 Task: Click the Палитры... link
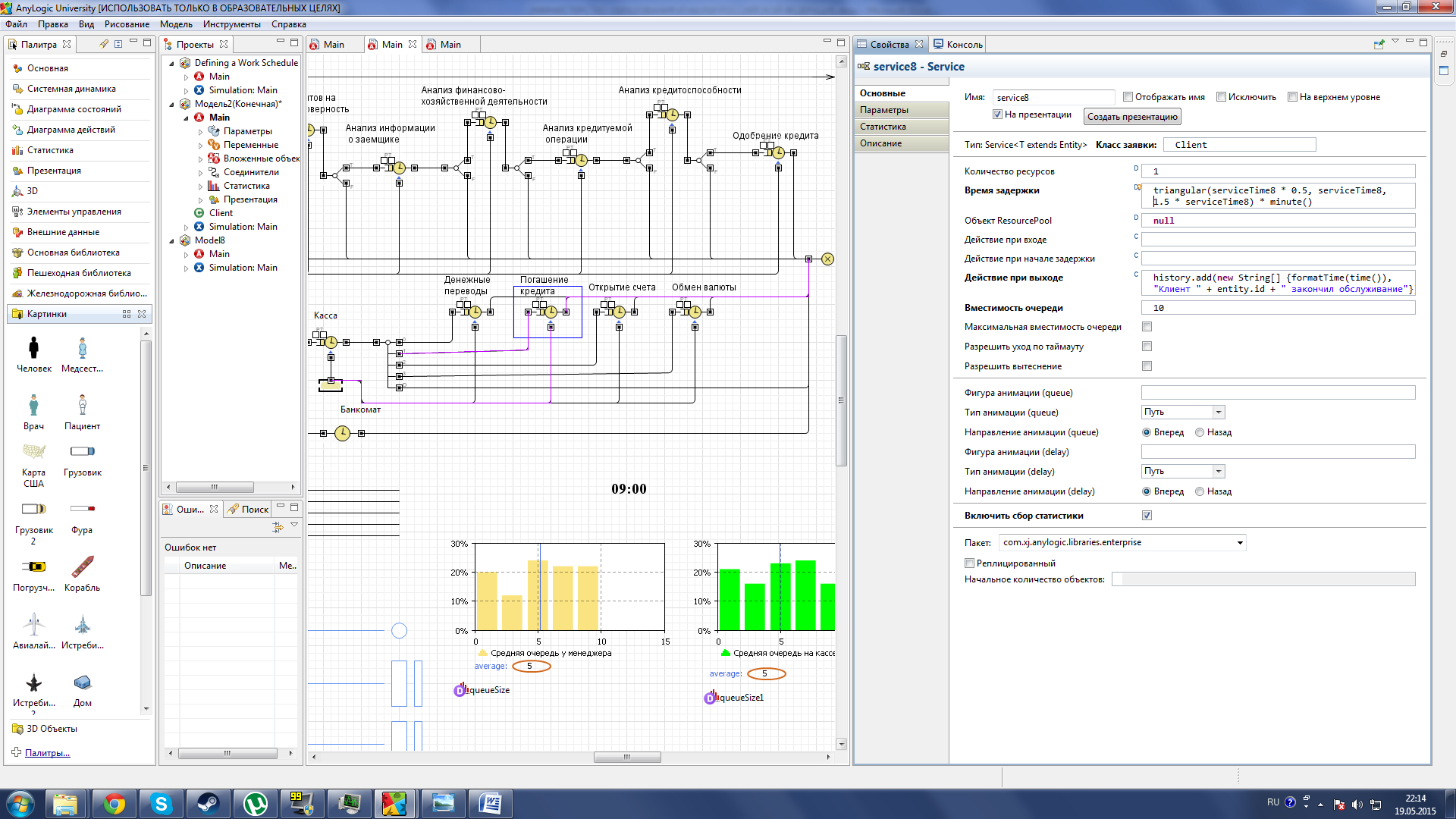pos(47,753)
